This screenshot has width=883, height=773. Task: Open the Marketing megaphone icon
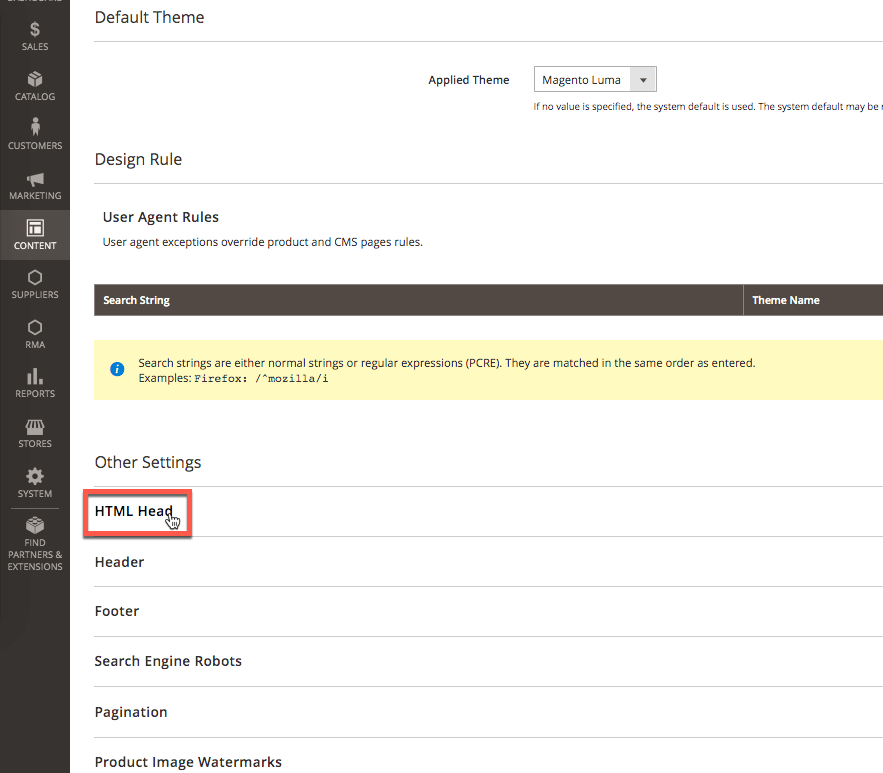(35, 179)
